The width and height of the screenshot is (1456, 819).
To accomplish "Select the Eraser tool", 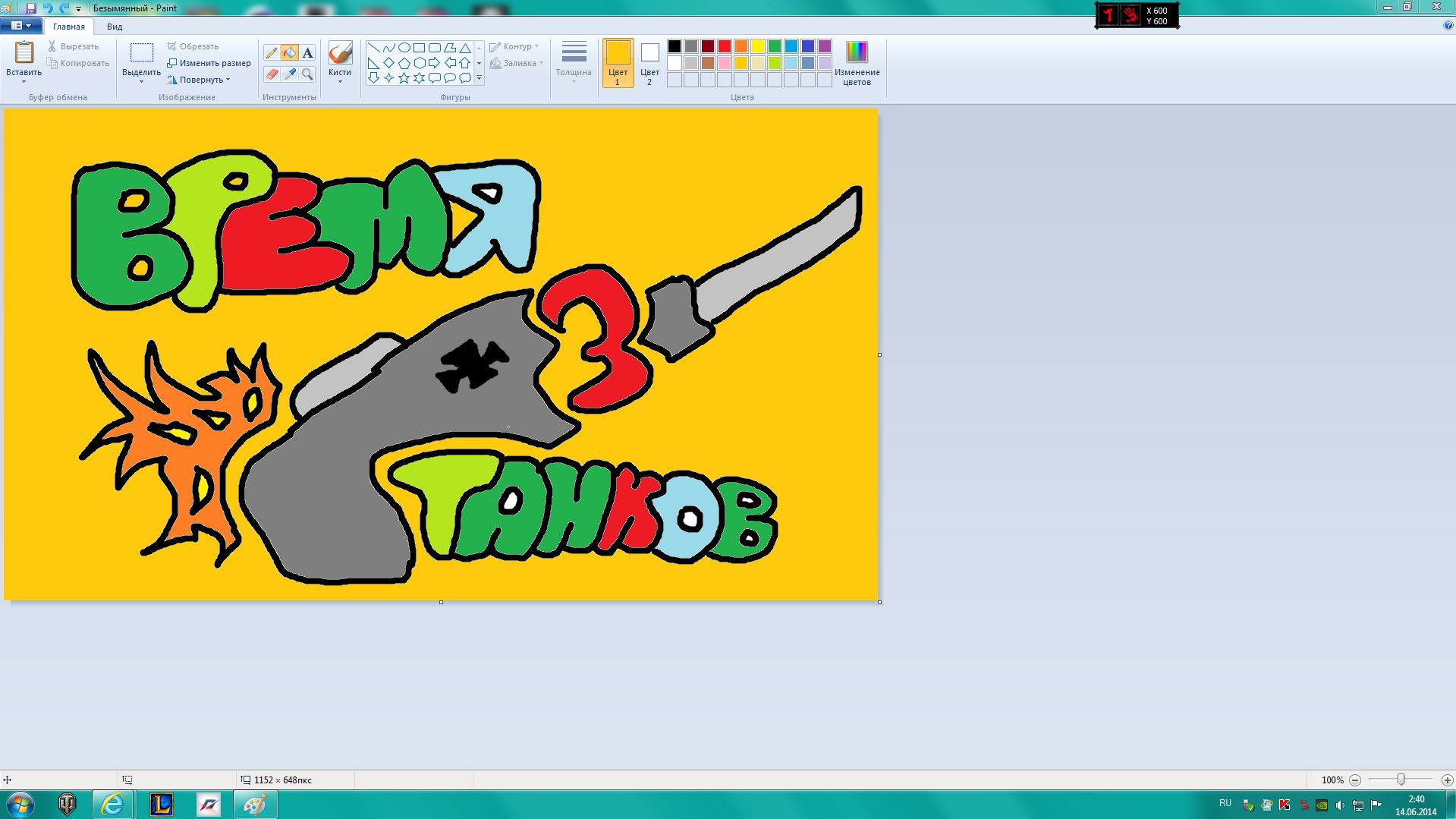I will pyautogui.click(x=272, y=74).
